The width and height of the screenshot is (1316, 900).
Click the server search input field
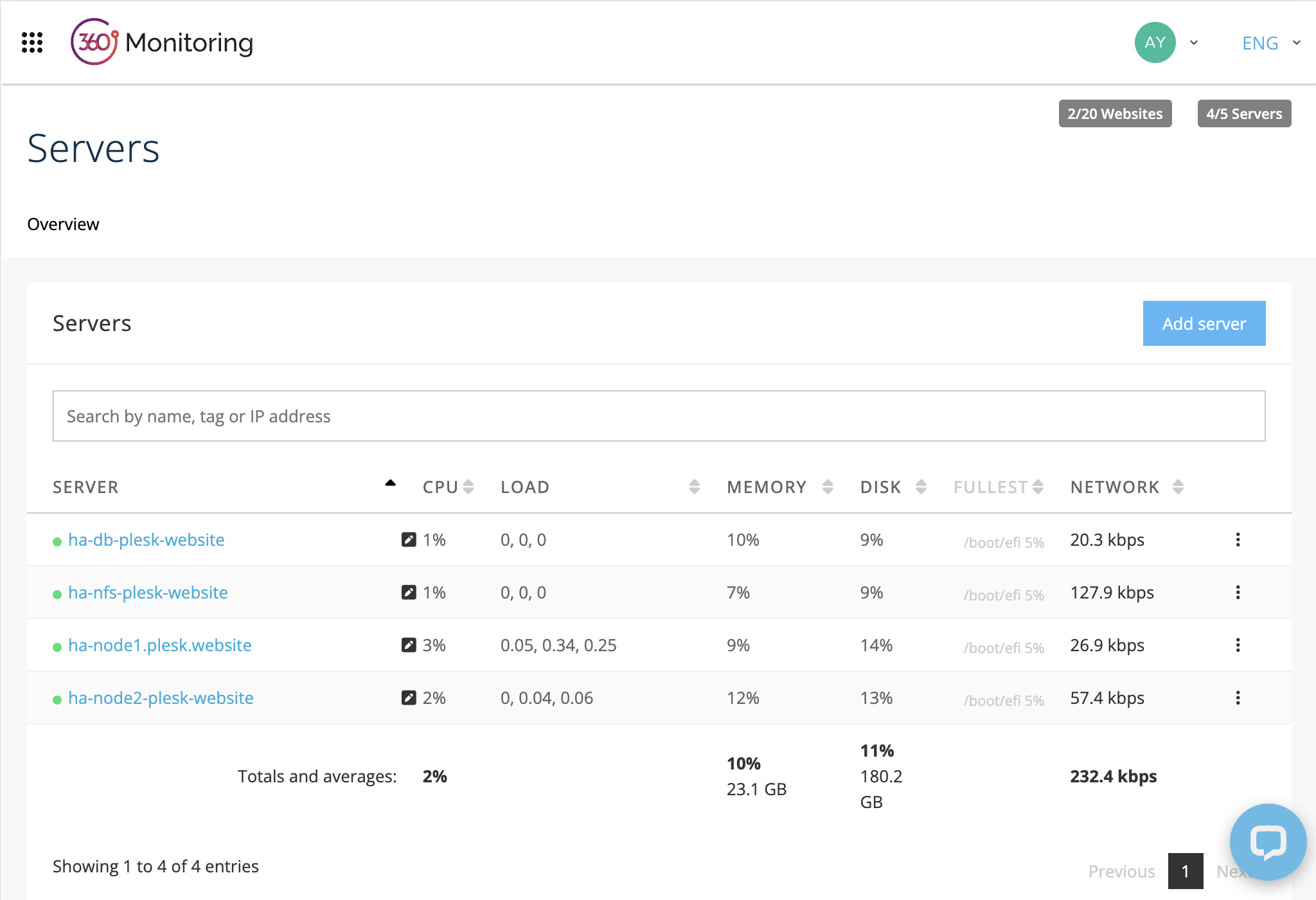click(658, 416)
